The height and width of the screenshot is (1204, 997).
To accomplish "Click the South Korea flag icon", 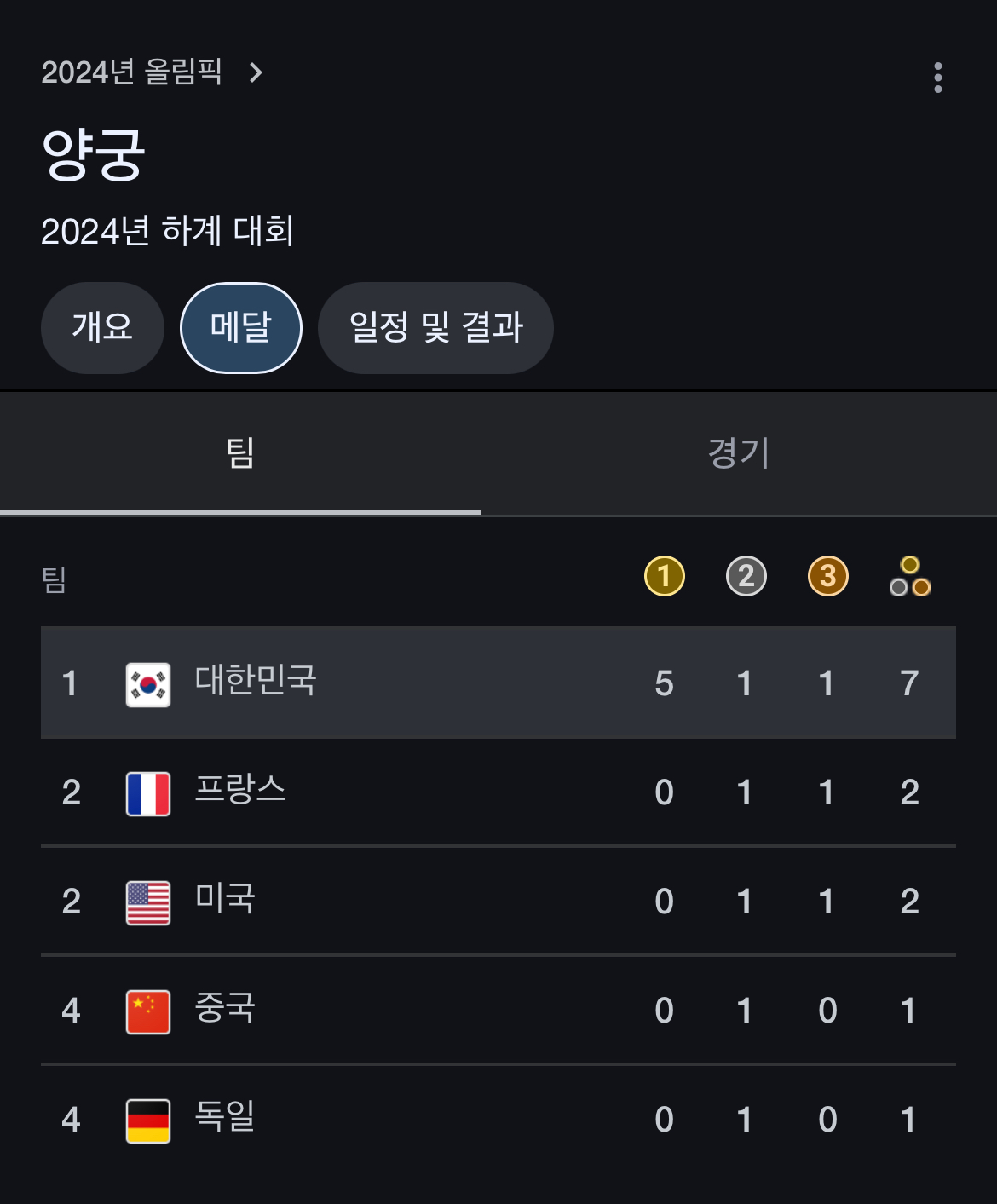I will pyautogui.click(x=148, y=684).
